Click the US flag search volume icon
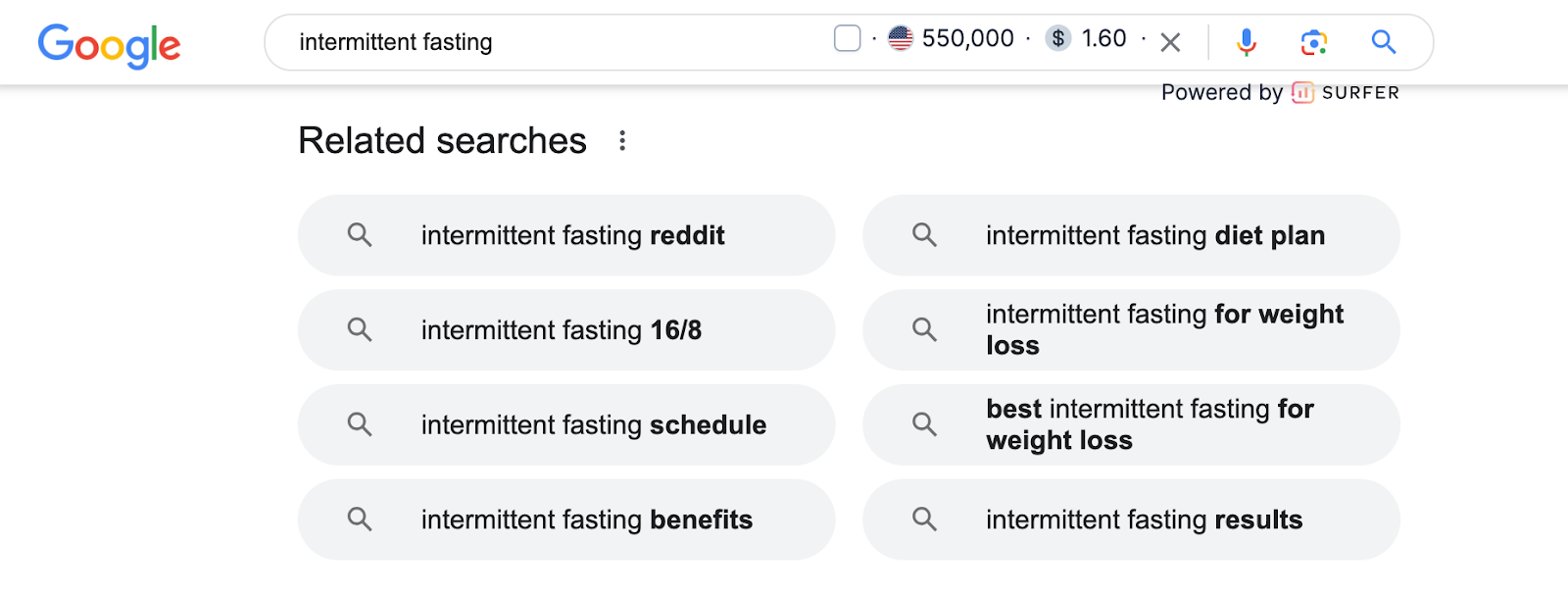The height and width of the screenshot is (594, 1568). (901, 38)
